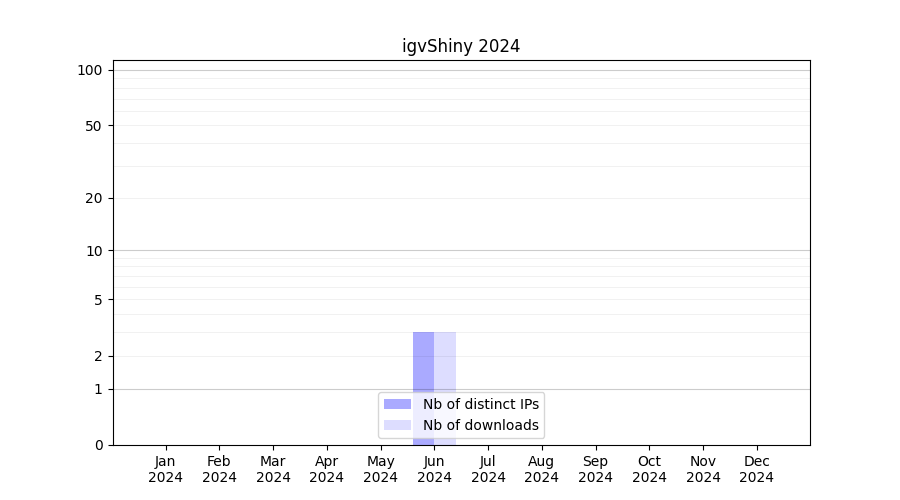
Task: Click the 'Nb of downloads' legend label
Action: (x=480, y=425)
